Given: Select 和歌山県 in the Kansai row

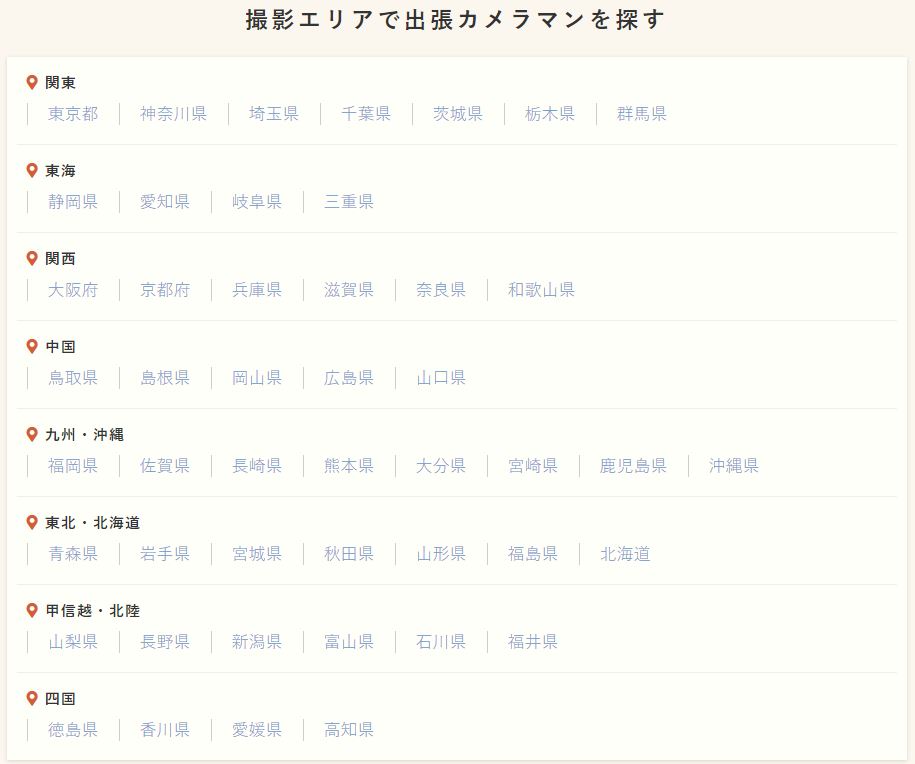Looking at the screenshot, I should pos(542,290).
